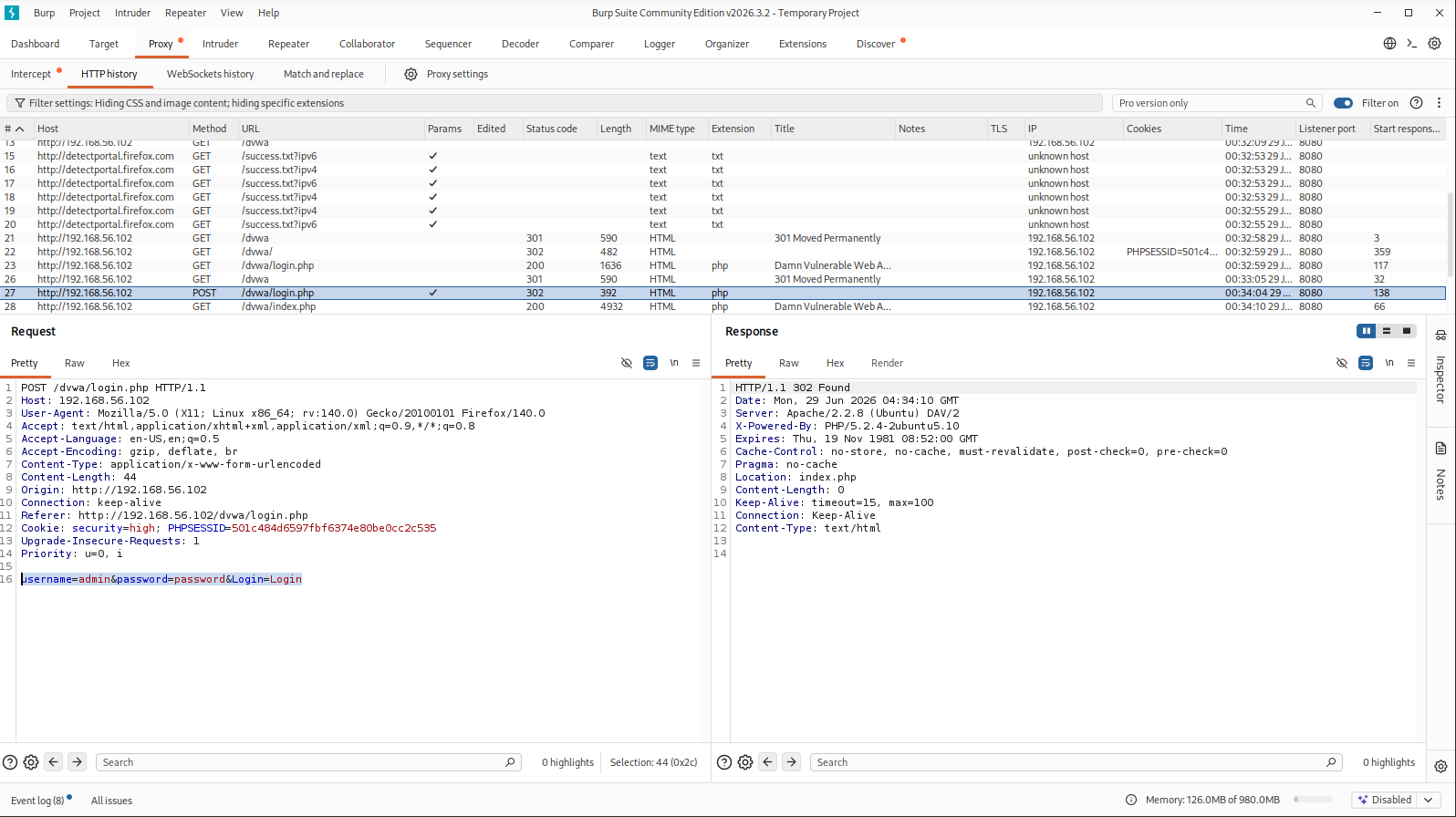This screenshot has width=1456, height=817.
Task: Select side-by-side layout for request and response
Action: tap(1366, 331)
